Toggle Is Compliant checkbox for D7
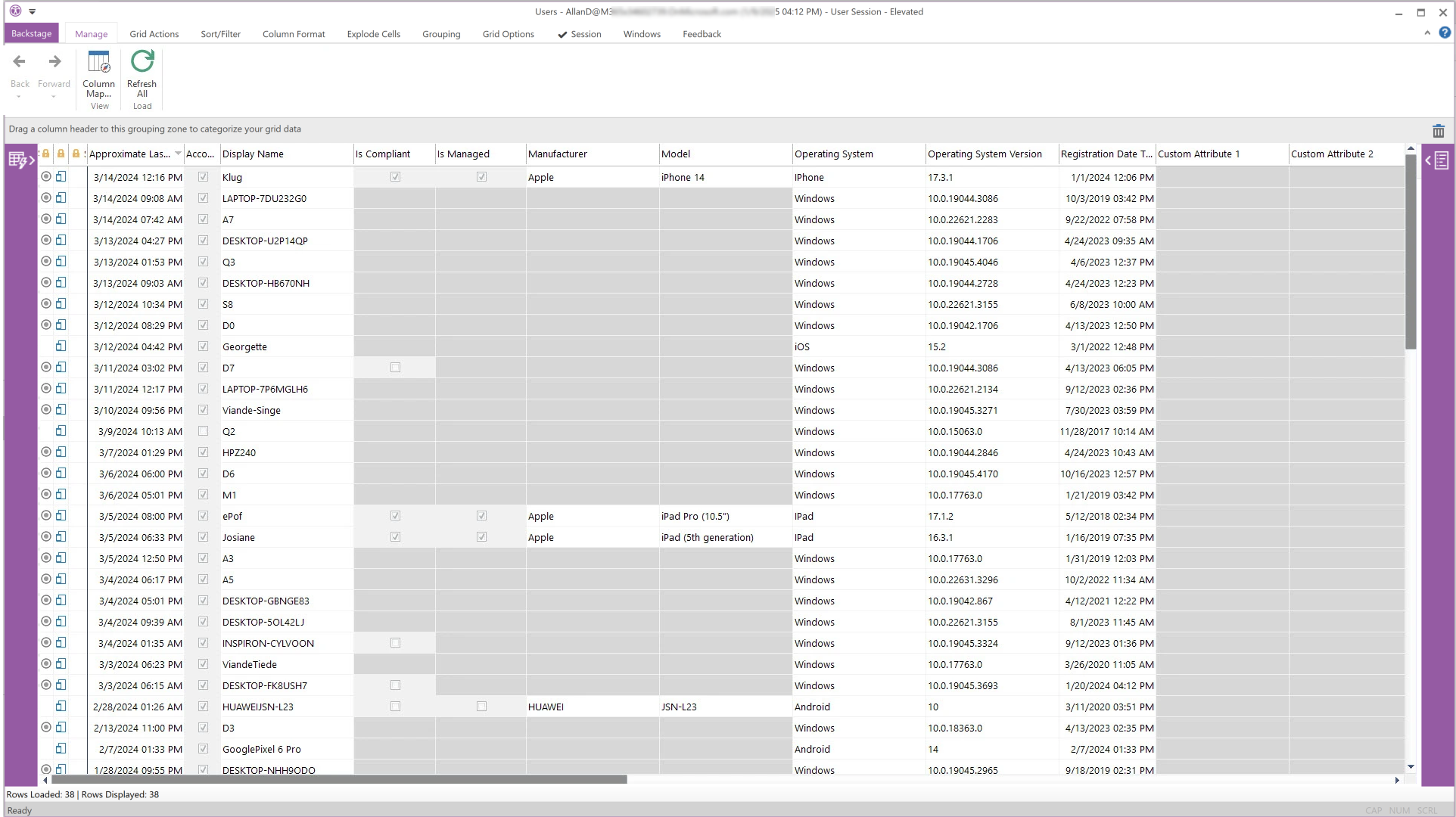1456x817 pixels. pyautogui.click(x=395, y=368)
